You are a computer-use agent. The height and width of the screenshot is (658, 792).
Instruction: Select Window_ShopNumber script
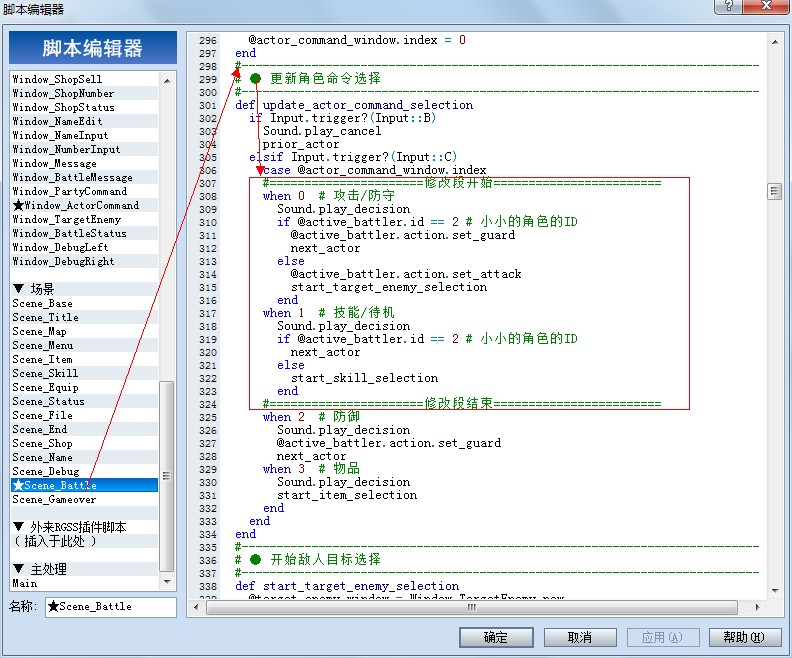coord(84,93)
